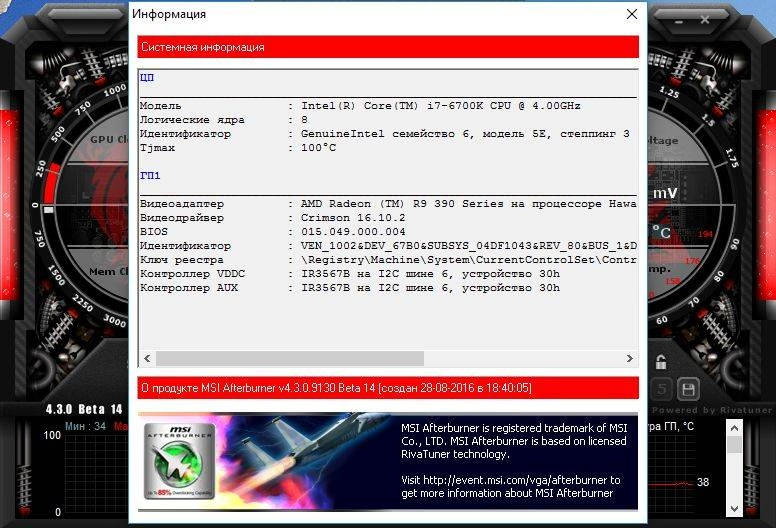The height and width of the screenshot is (528, 776).
Task: Select the 'Ключ реестра' registry row
Action: [388, 260]
